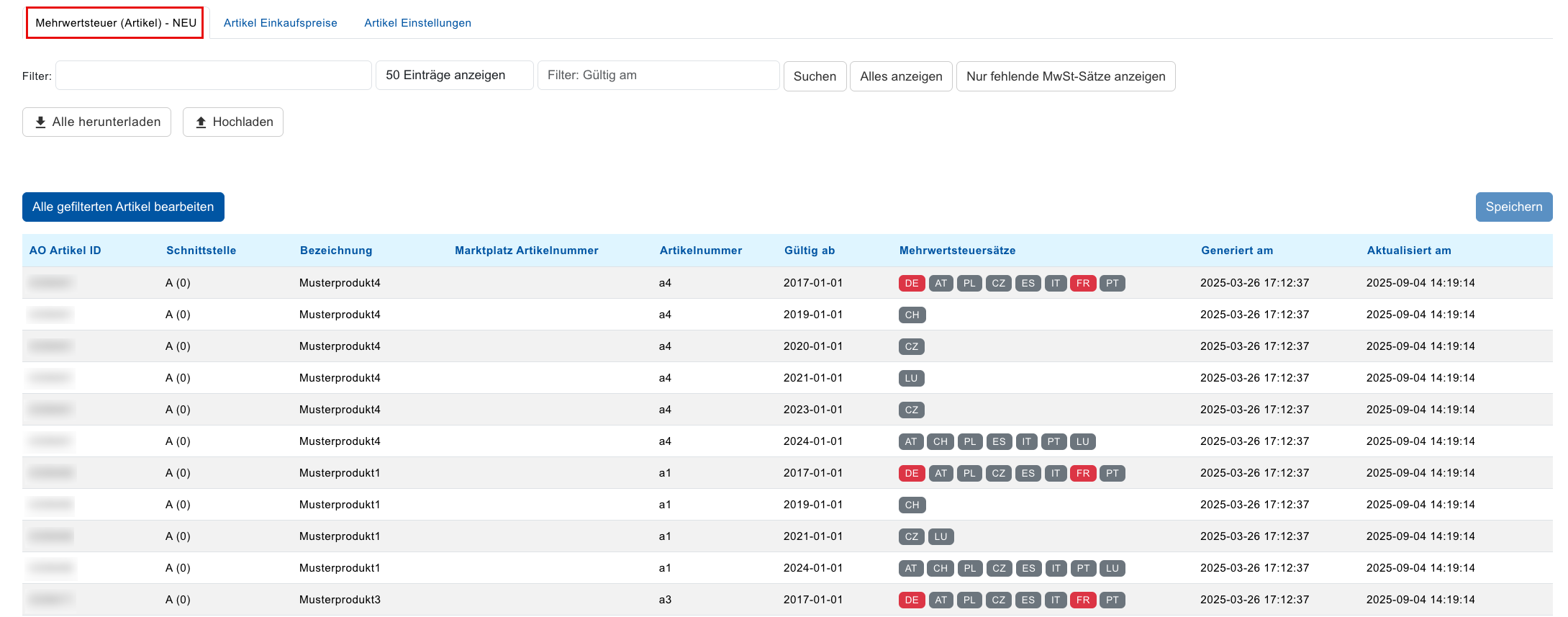
Task: Click the PT badge in Musterprodukt1 2024-01-01 row
Action: click(x=1083, y=568)
